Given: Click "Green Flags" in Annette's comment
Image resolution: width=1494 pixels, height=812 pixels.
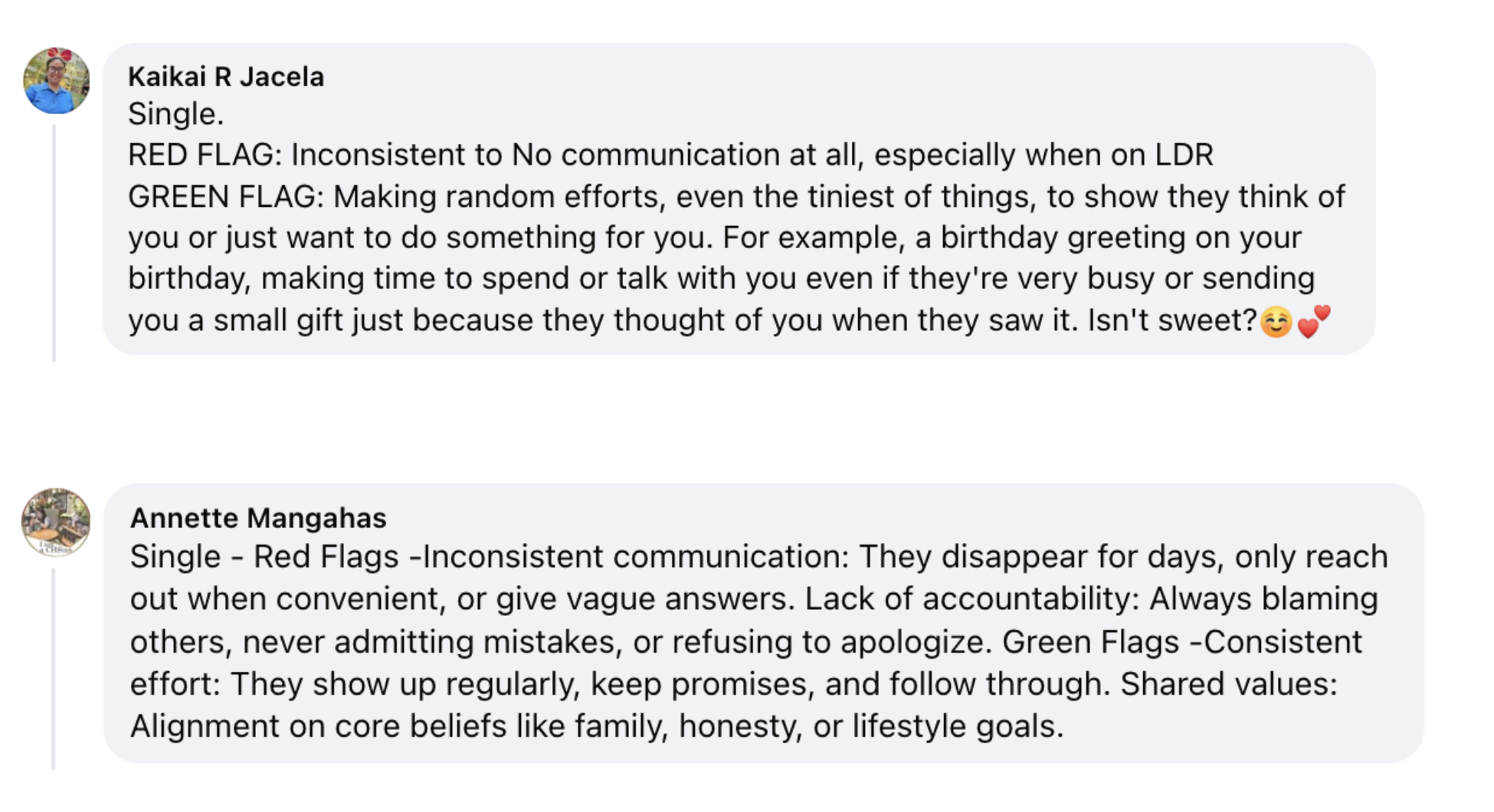Looking at the screenshot, I should point(1090,642).
